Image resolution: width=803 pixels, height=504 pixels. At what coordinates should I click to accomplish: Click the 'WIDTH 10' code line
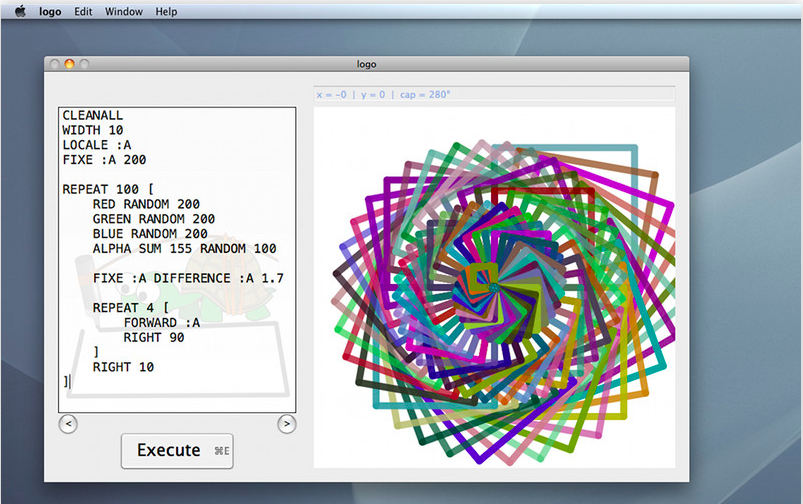[x=93, y=130]
